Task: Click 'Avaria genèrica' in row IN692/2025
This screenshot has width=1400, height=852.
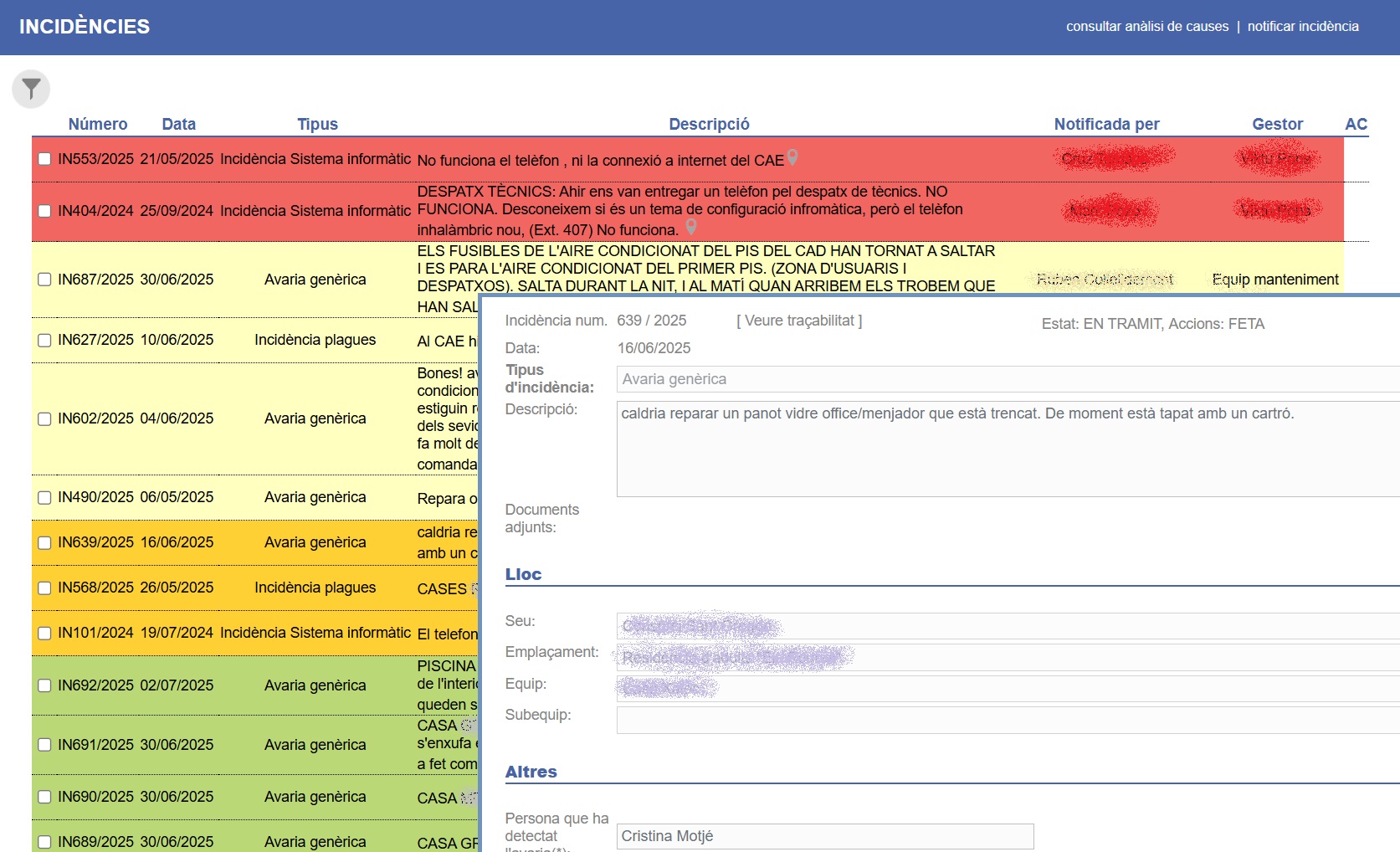Action: (x=315, y=685)
